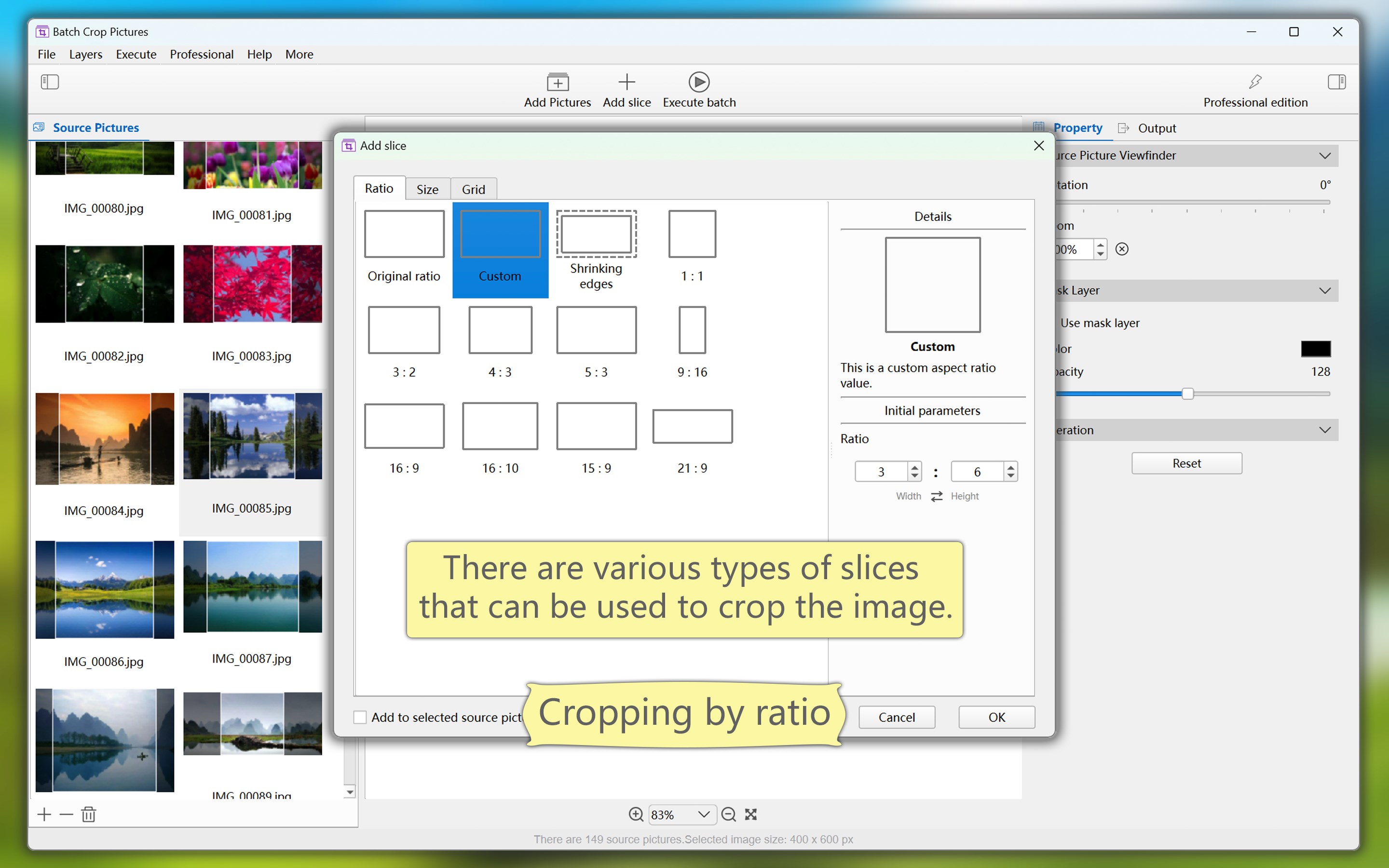The height and width of the screenshot is (868, 1389).
Task: Switch to the Grid tab
Action: [473, 190]
